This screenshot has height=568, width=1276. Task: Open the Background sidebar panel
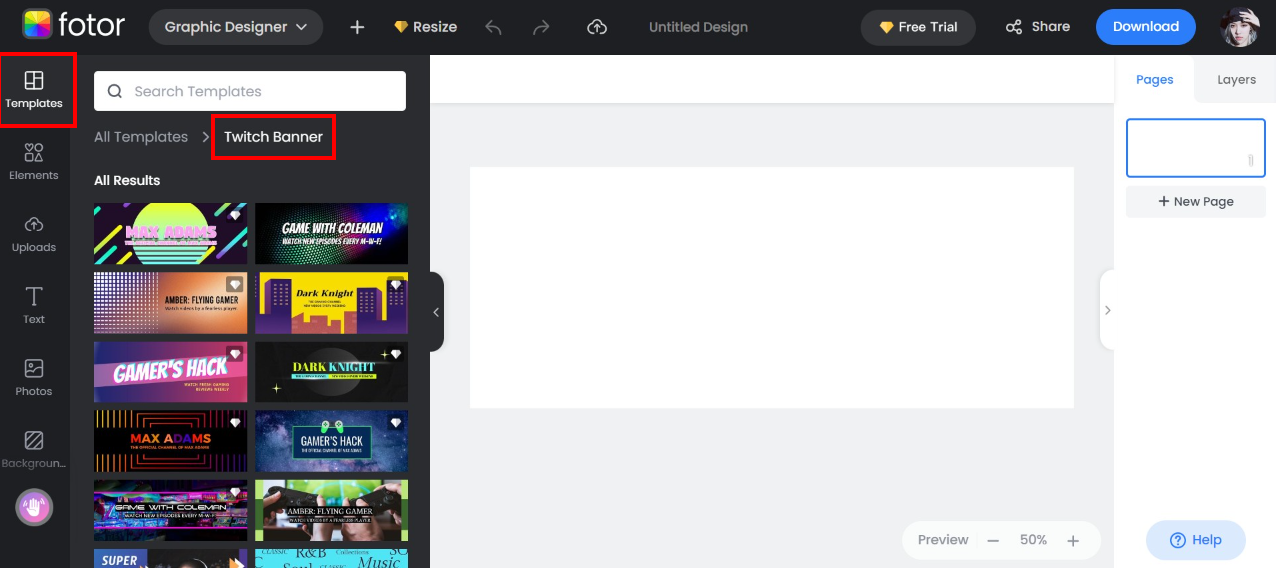(34, 449)
